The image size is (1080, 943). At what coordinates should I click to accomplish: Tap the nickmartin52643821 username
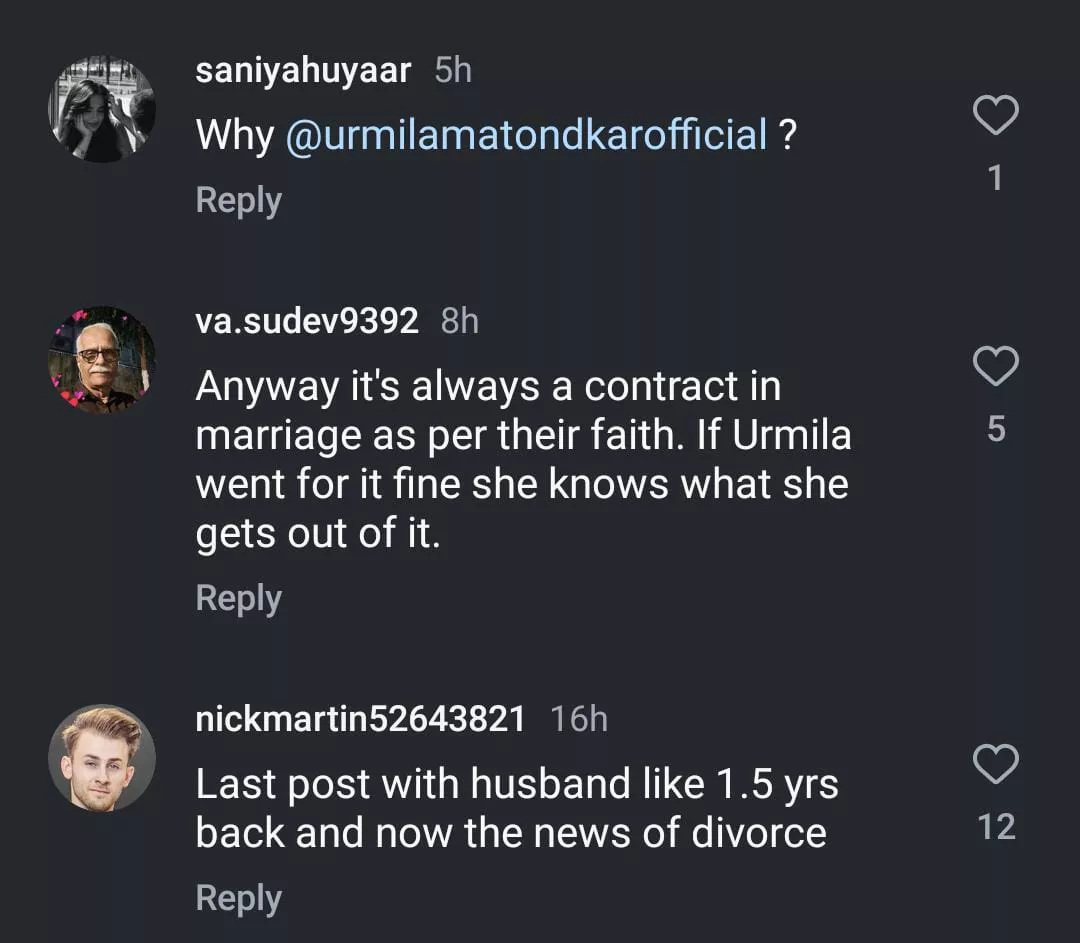360,719
